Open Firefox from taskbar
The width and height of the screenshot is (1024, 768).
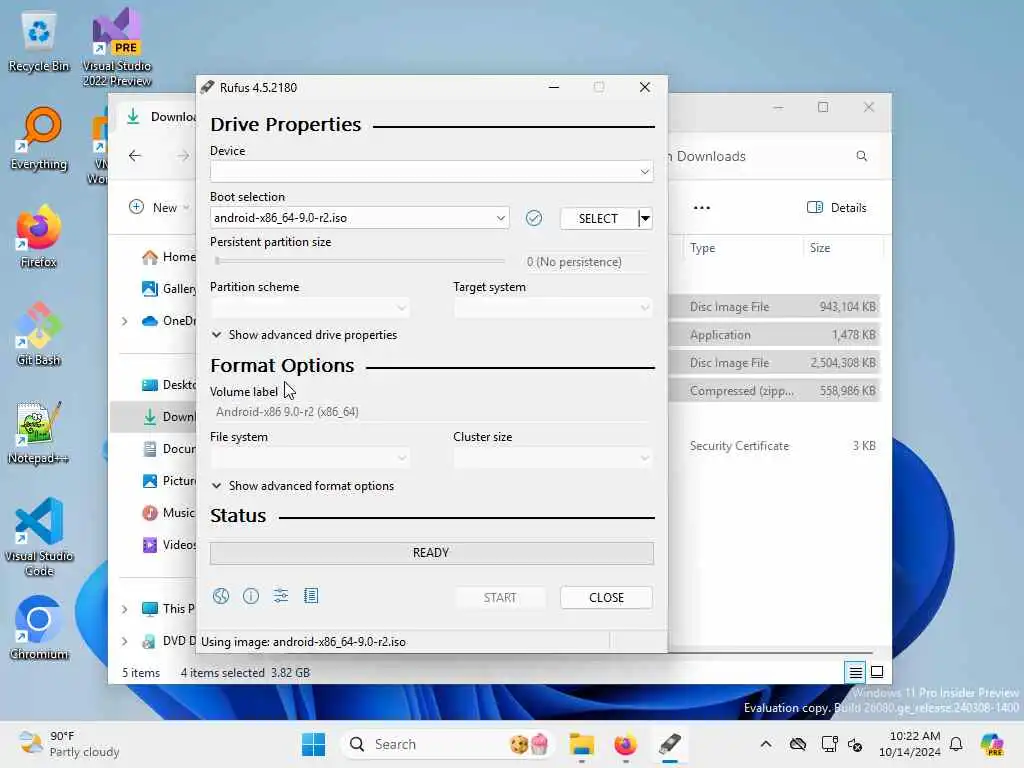[626, 744]
